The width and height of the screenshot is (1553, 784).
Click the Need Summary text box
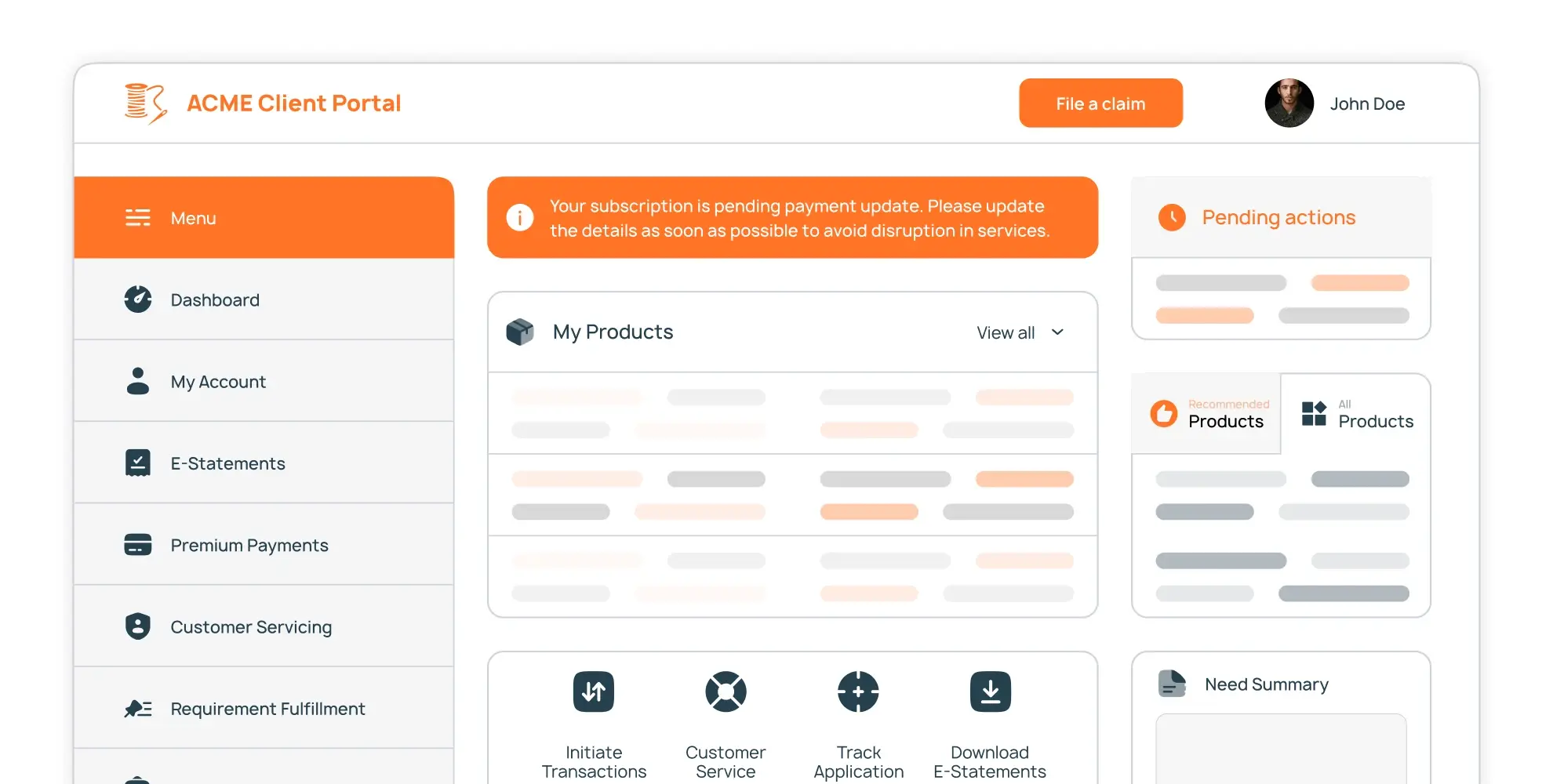(x=1281, y=749)
